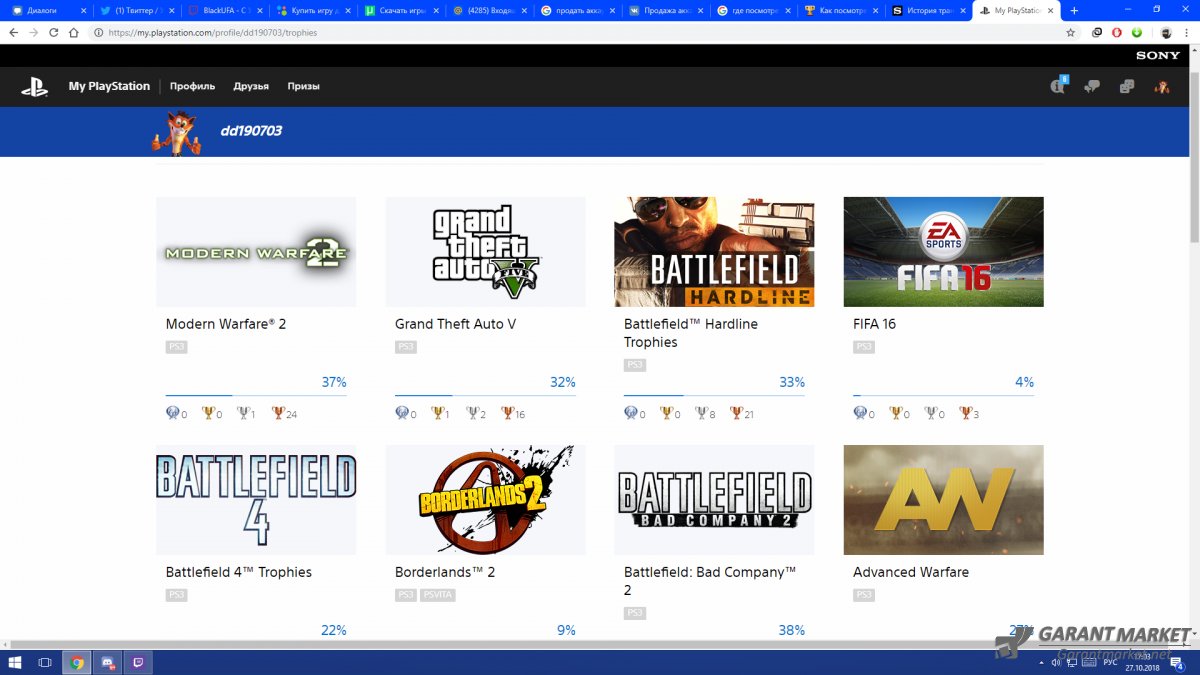The height and width of the screenshot is (675, 1200).
Task: Switch to the Твиттер tab
Action: (x=135, y=10)
